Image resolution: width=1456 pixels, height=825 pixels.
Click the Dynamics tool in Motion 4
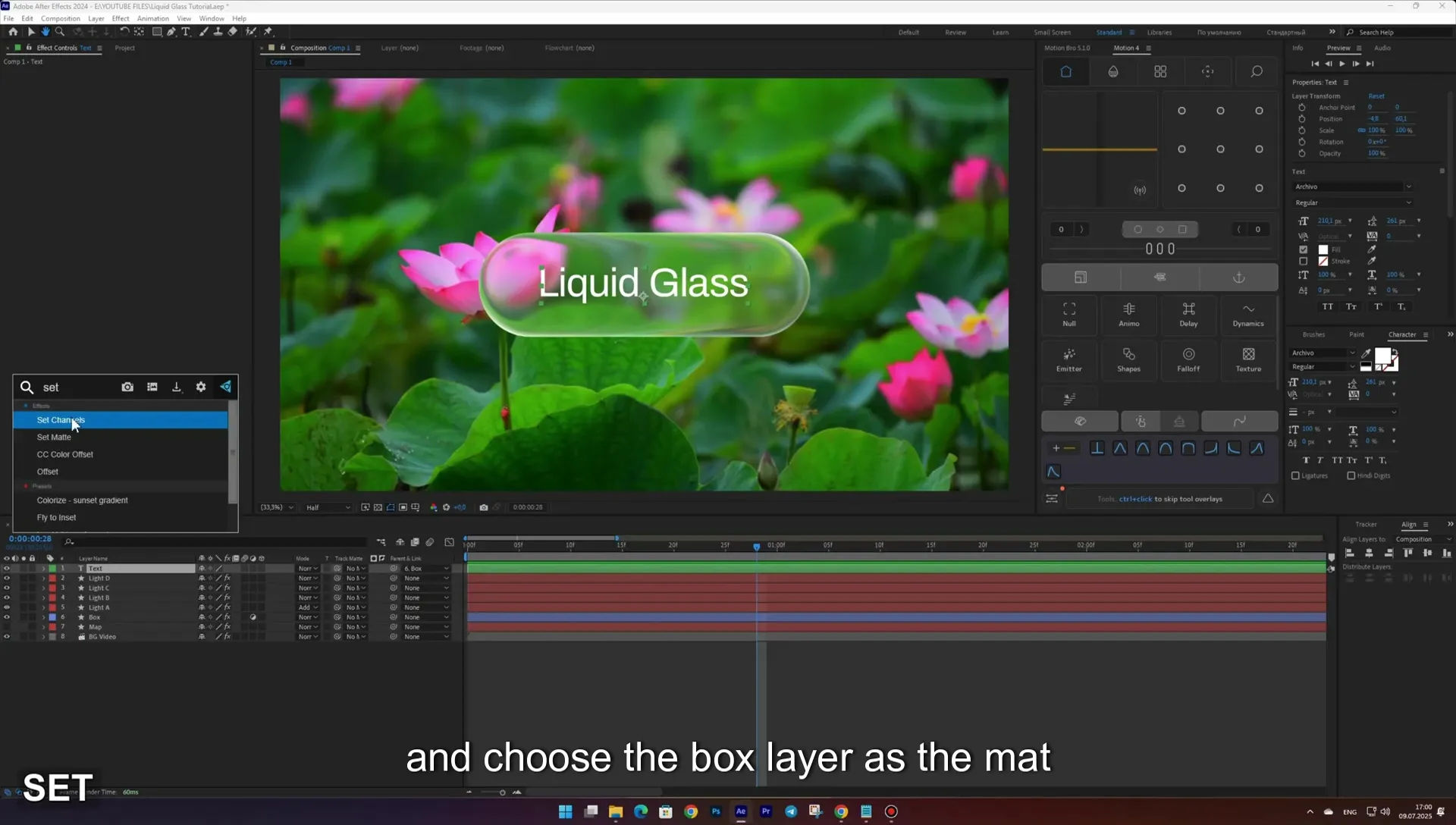[1248, 314]
